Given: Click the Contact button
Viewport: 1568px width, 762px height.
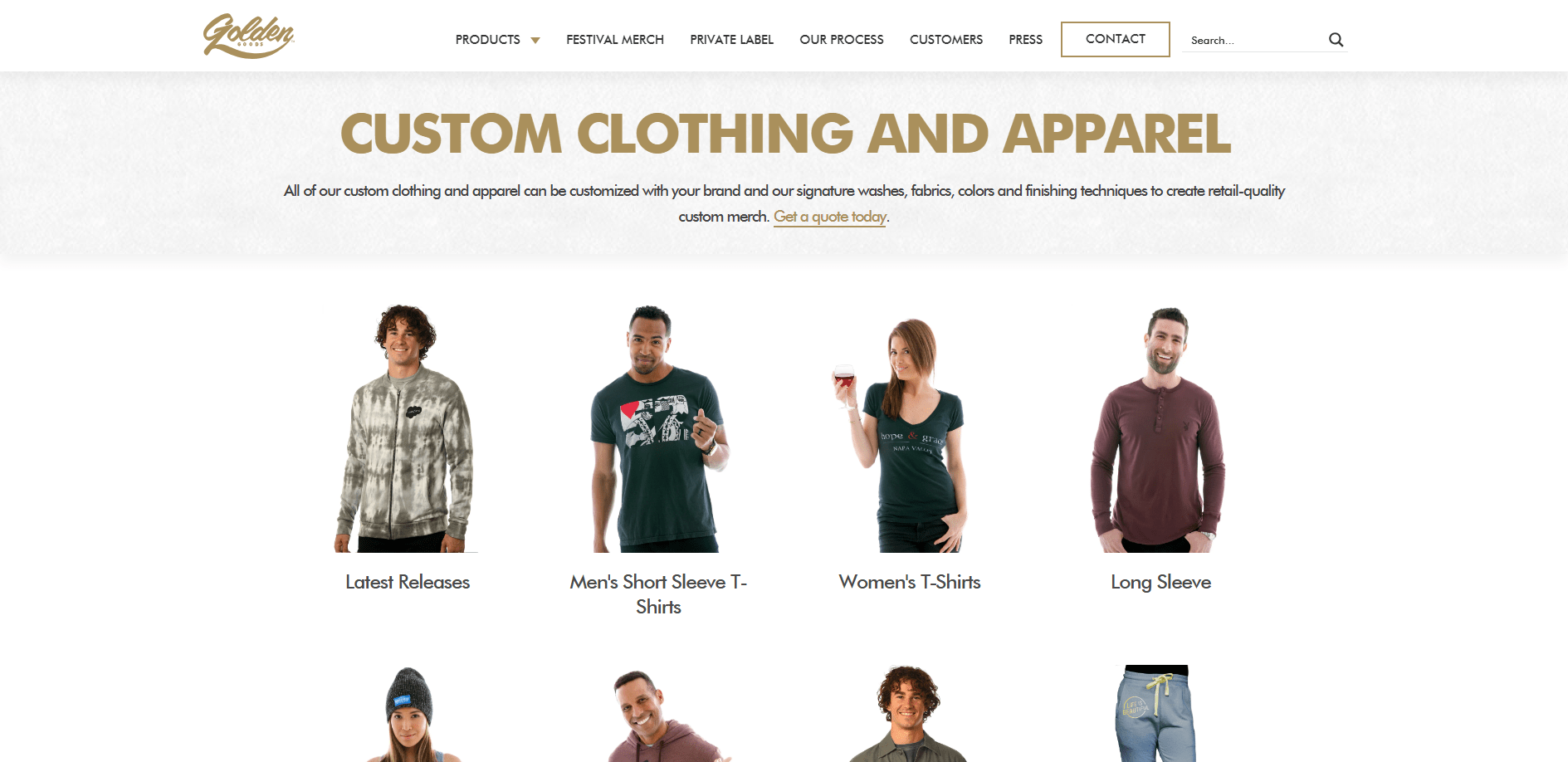Looking at the screenshot, I should [x=1116, y=39].
